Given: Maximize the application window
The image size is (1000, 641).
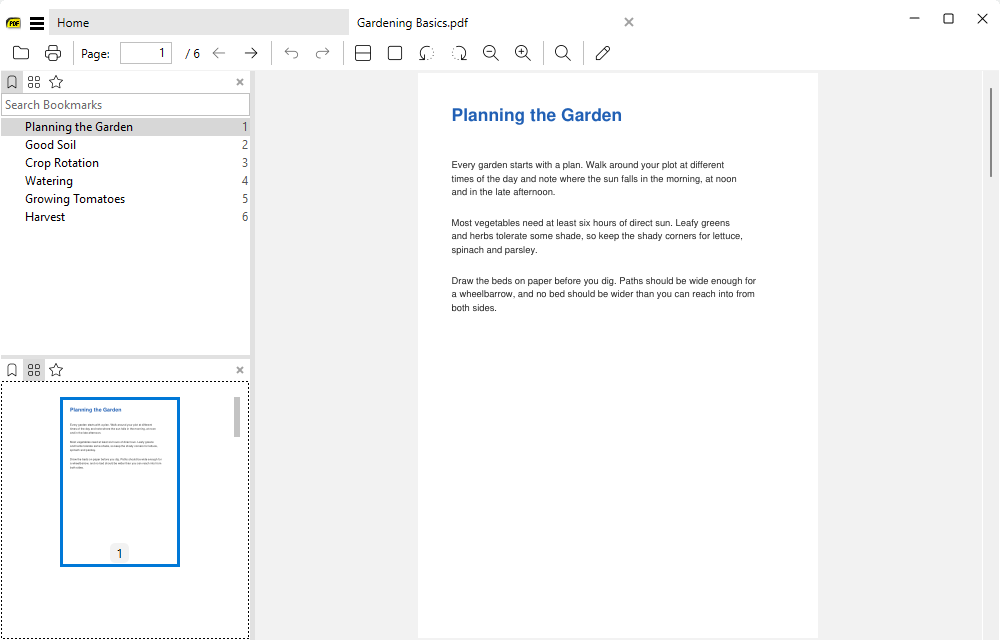Looking at the screenshot, I should [x=948, y=18].
